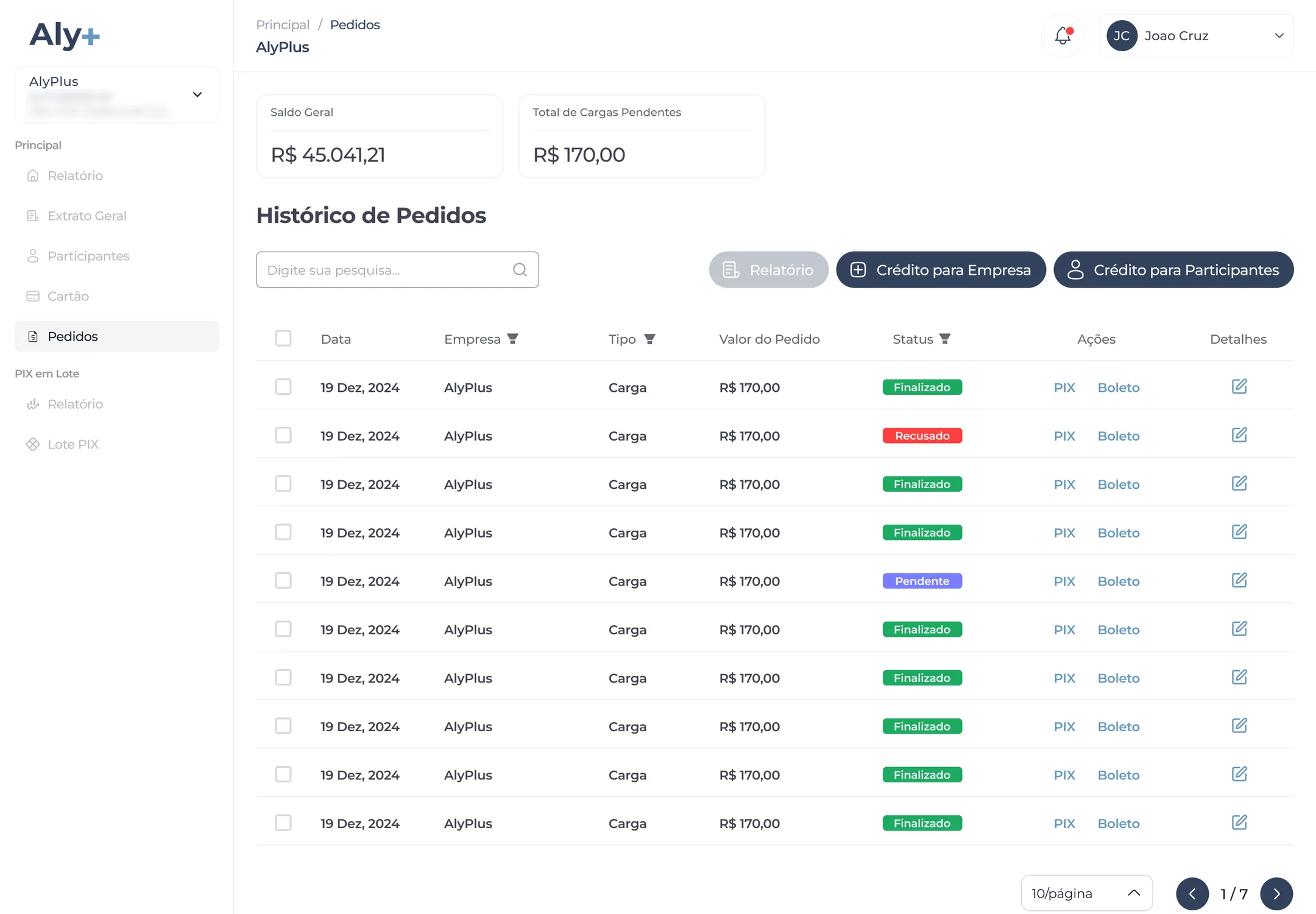This screenshot has width=1316, height=914.
Task: Click PIX link in the Recusado row
Action: click(x=1064, y=436)
